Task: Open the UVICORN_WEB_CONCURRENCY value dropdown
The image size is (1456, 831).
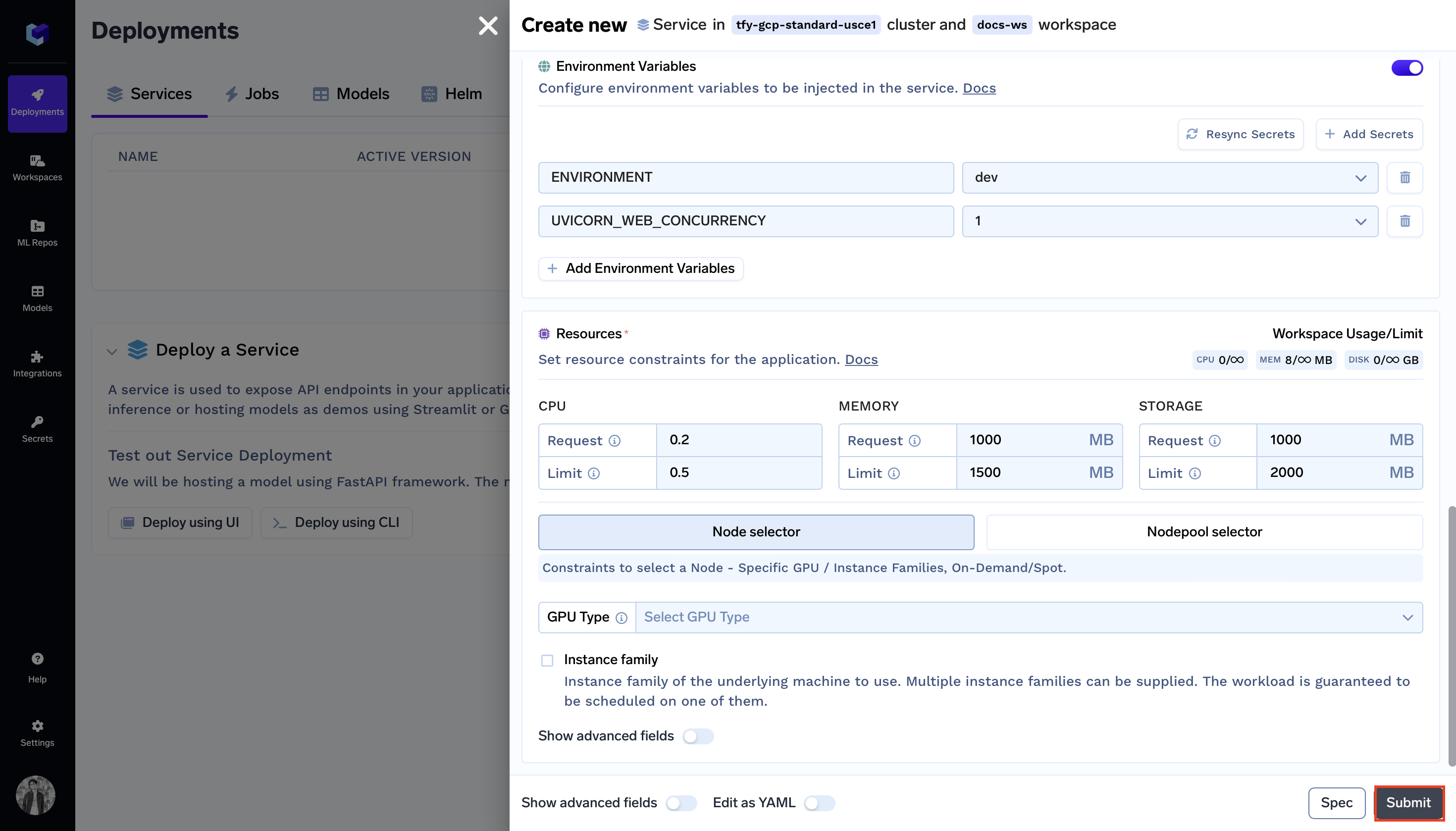Action: click(1170, 221)
